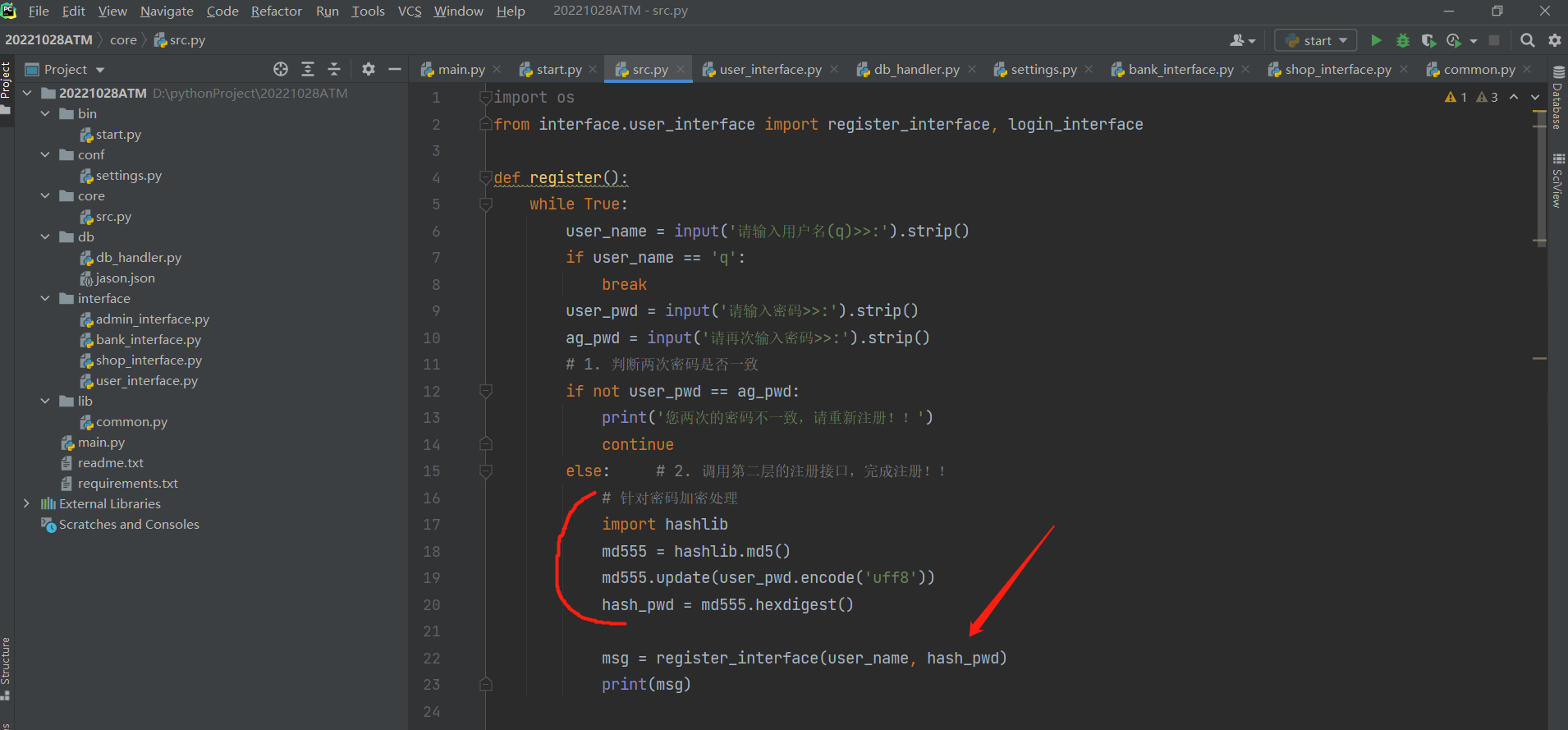The width and height of the screenshot is (1568, 730).
Task: Click line number 17 in the gutter
Action: [x=432, y=525]
